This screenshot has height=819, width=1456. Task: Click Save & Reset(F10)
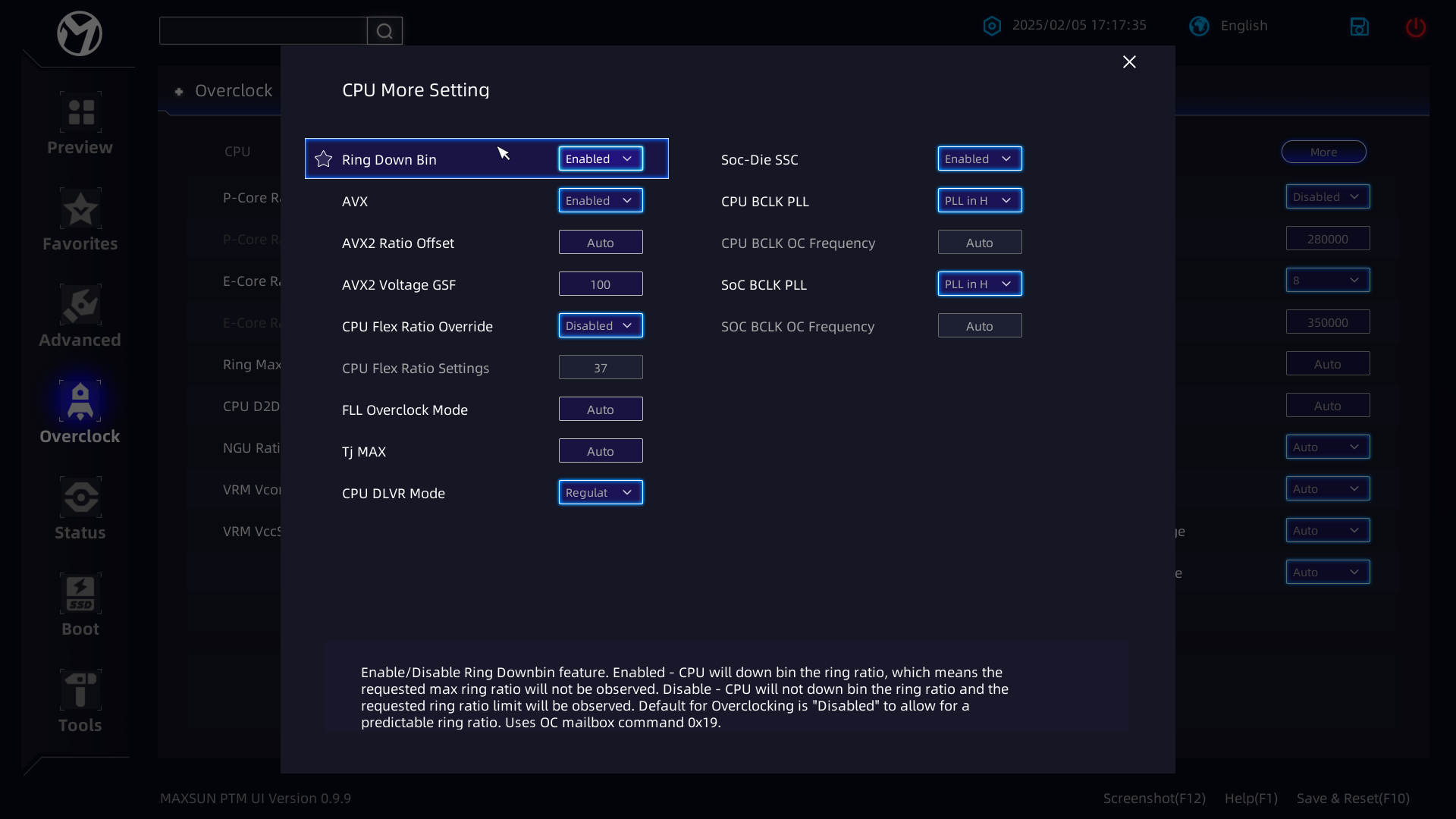[1353, 798]
